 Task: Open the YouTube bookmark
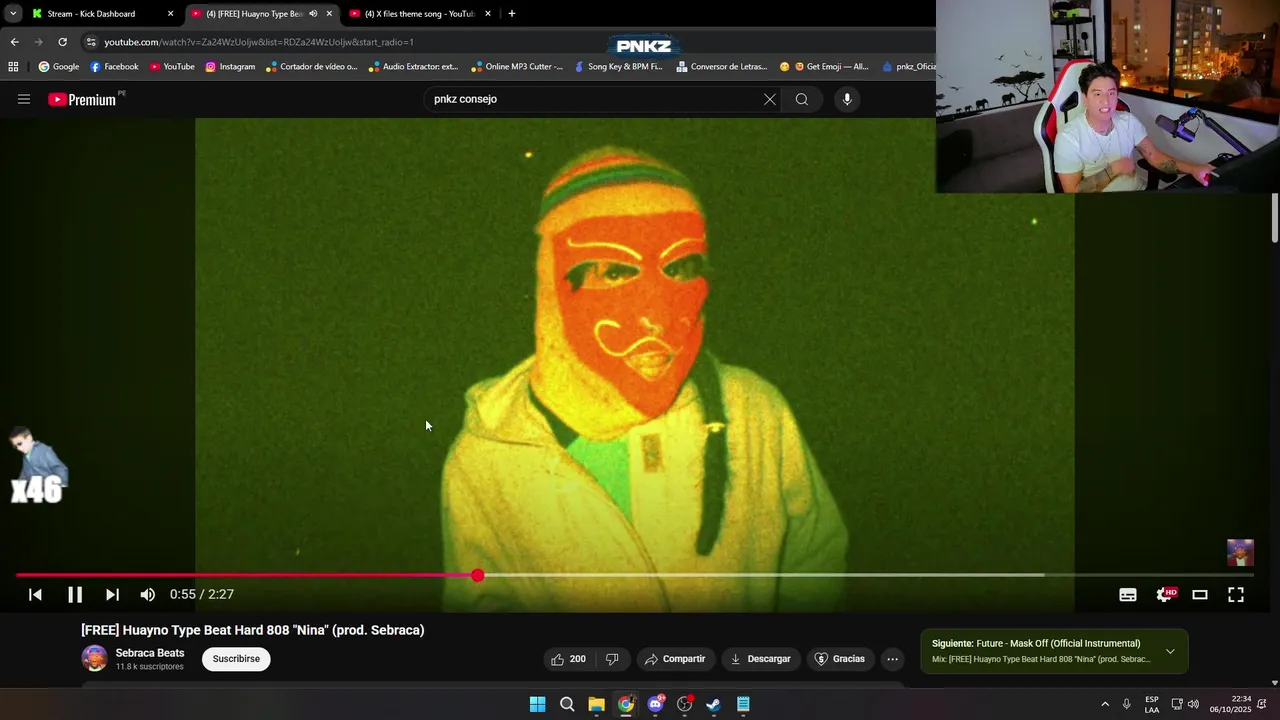[x=172, y=67]
